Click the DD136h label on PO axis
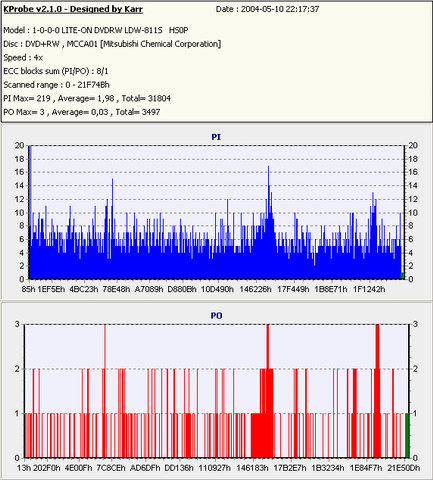 [179, 468]
